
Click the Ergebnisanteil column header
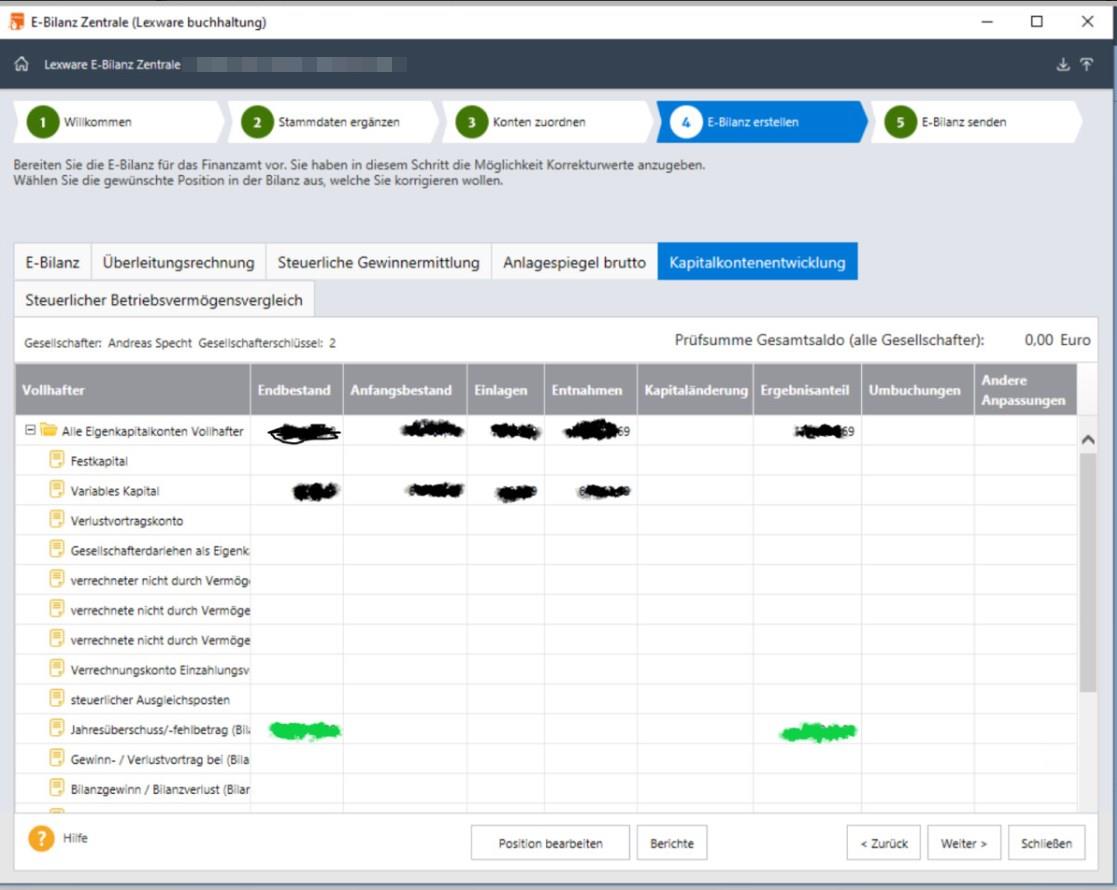tap(807, 390)
